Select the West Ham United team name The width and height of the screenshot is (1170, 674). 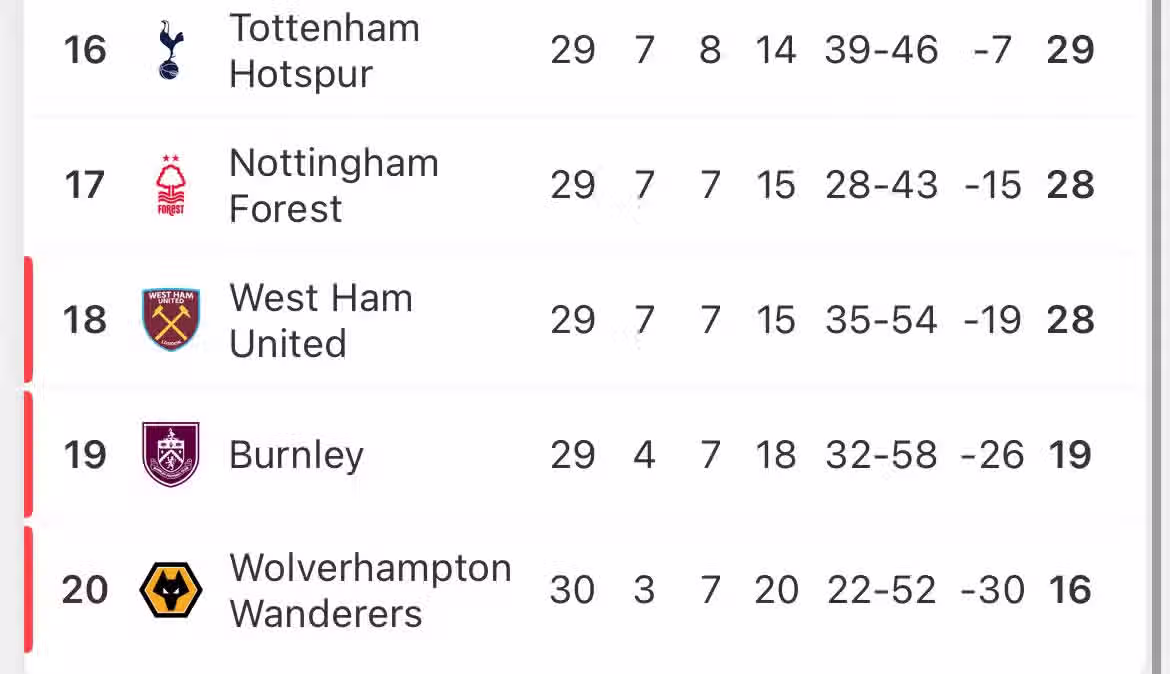tap(320, 320)
